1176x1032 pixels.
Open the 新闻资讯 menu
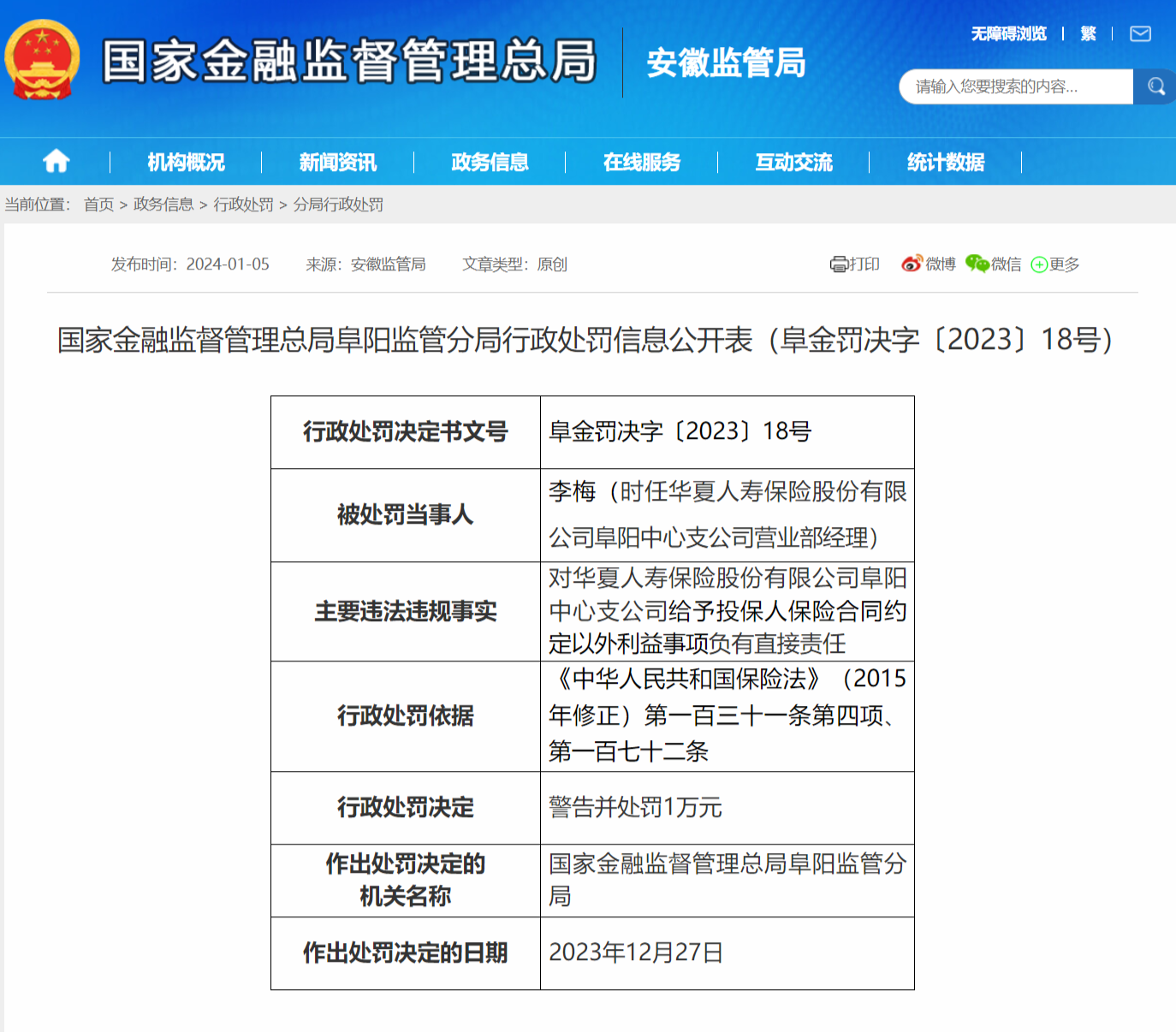(338, 161)
